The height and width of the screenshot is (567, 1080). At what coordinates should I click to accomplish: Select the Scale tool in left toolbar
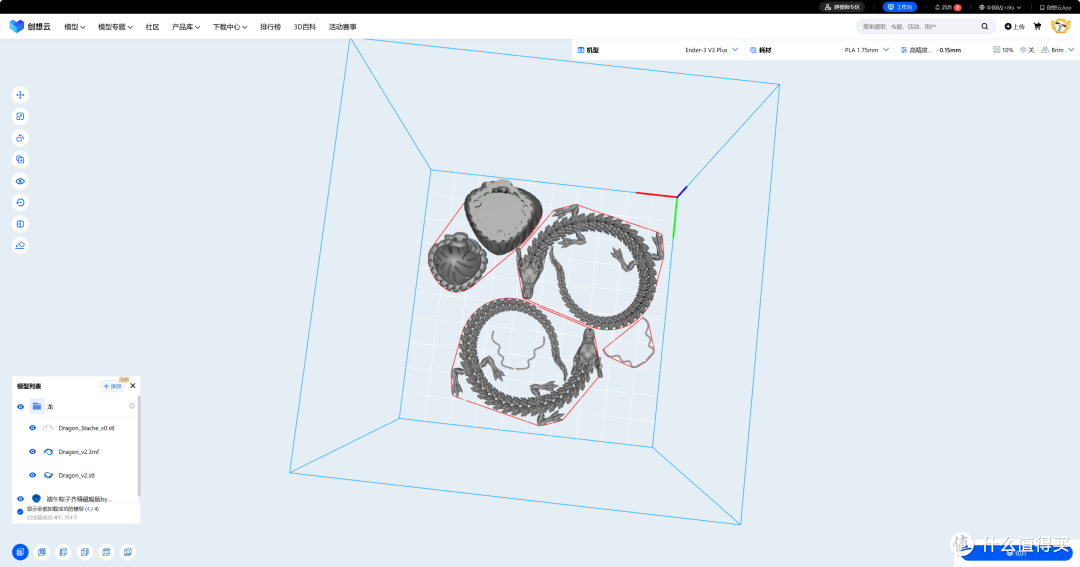click(x=20, y=116)
